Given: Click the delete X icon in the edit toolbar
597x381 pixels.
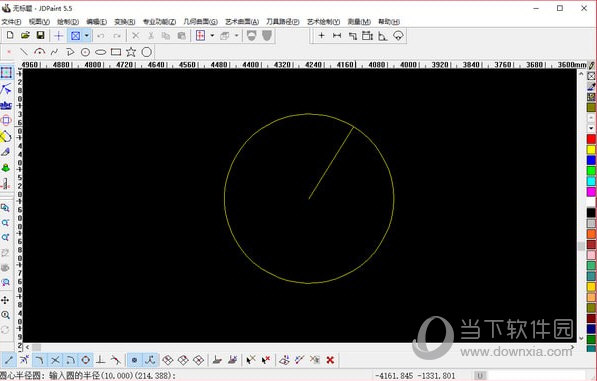Looking at the screenshot, I should pyautogui.click(x=135, y=36).
